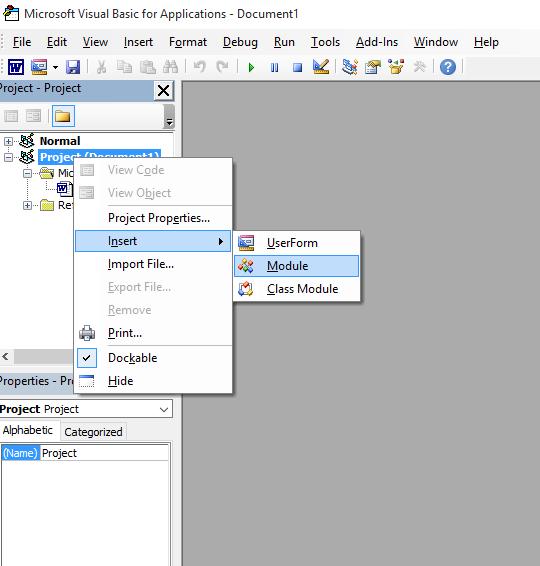Screen dimensions: 540x566
Task: Run macro with green play icon
Action: [x=252, y=68]
